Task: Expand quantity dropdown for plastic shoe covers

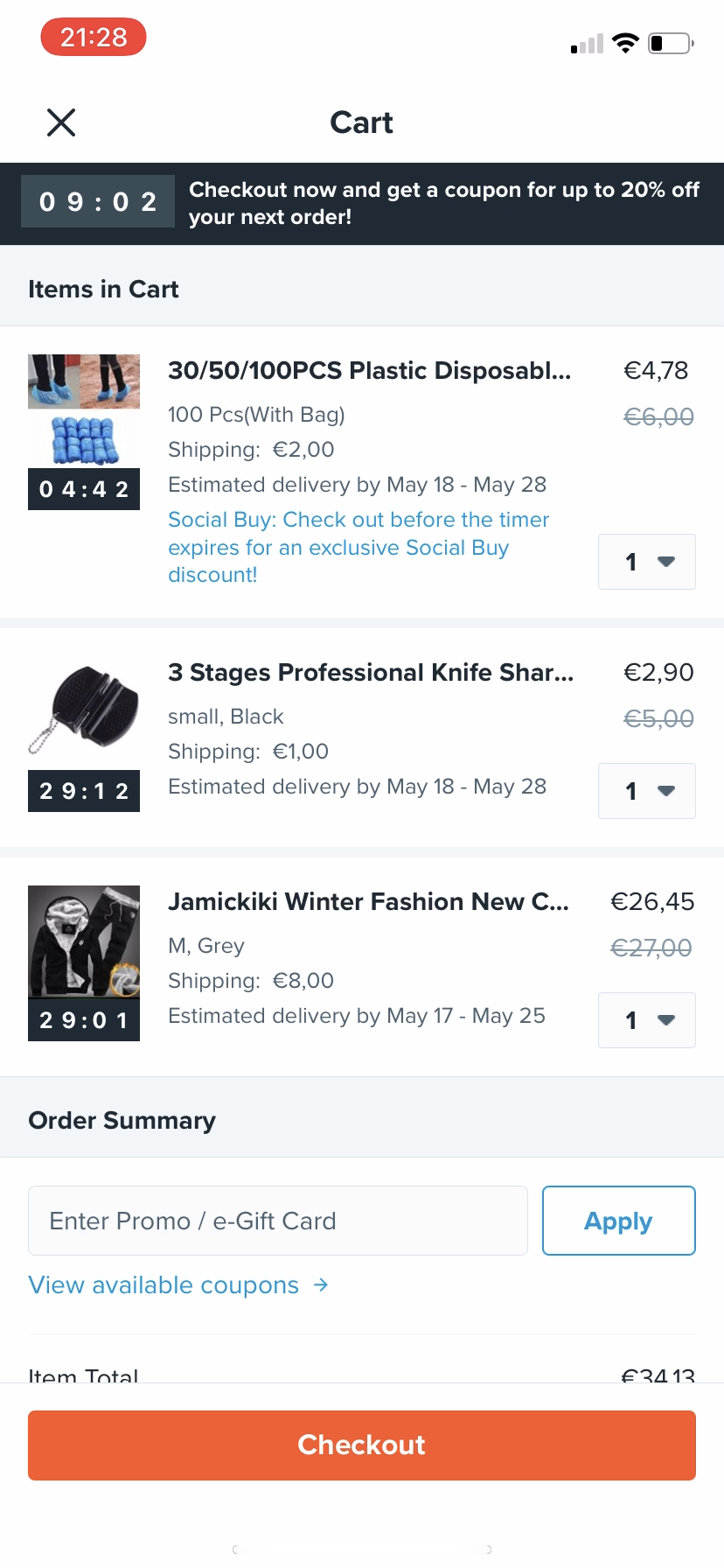Action: (x=647, y=562)
